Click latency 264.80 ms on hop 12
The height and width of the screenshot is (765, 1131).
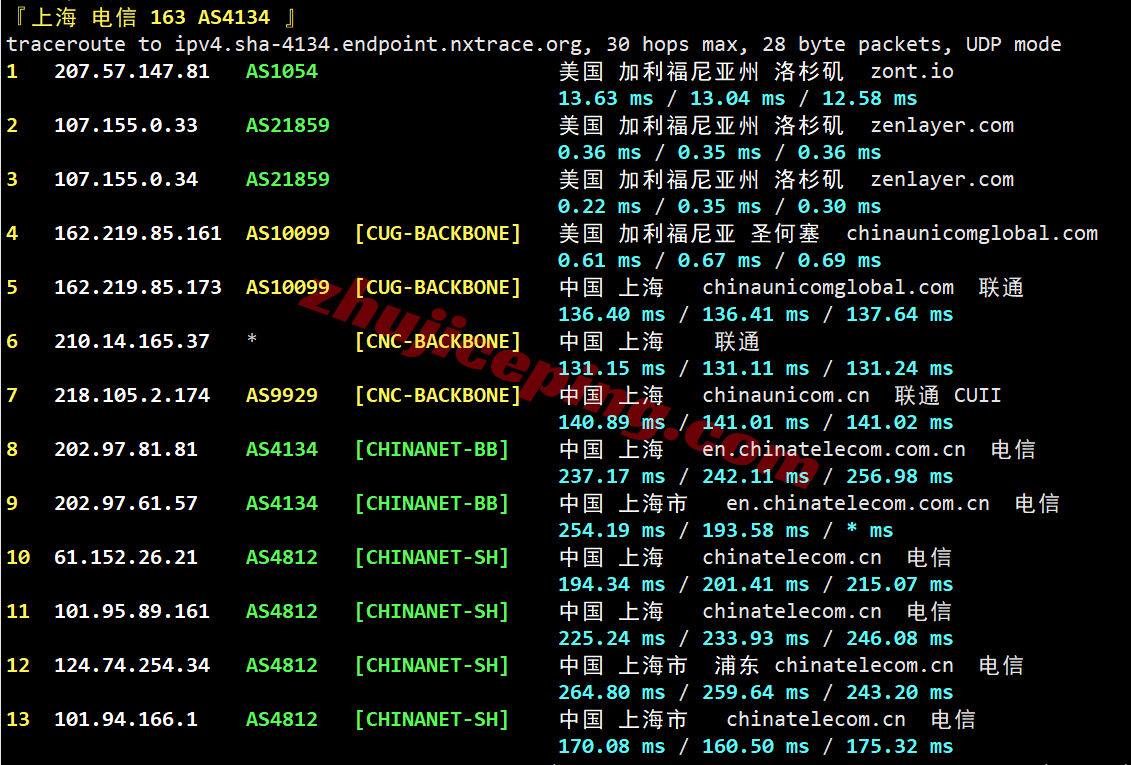[612, 694]
